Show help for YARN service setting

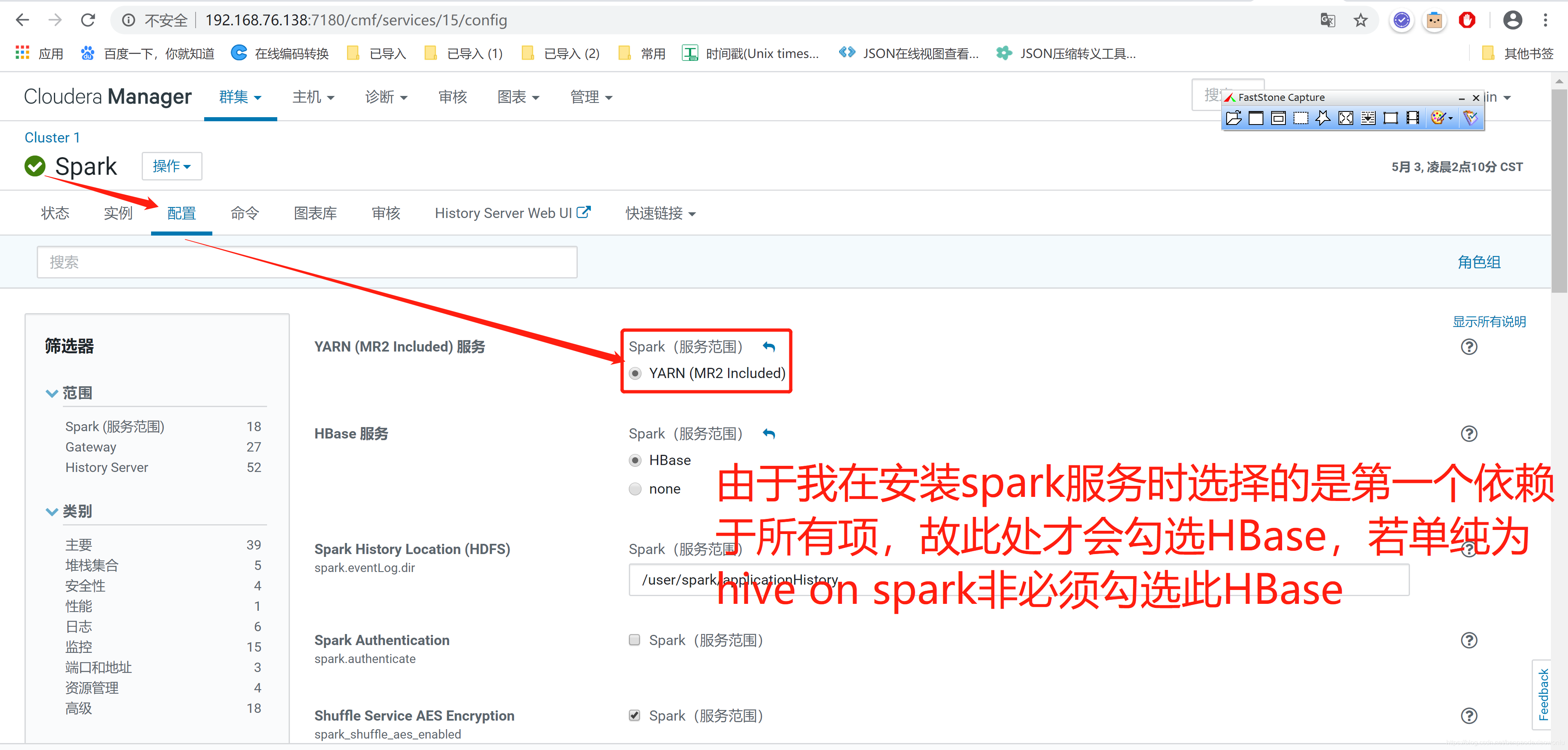click(x=1469, y=346)
